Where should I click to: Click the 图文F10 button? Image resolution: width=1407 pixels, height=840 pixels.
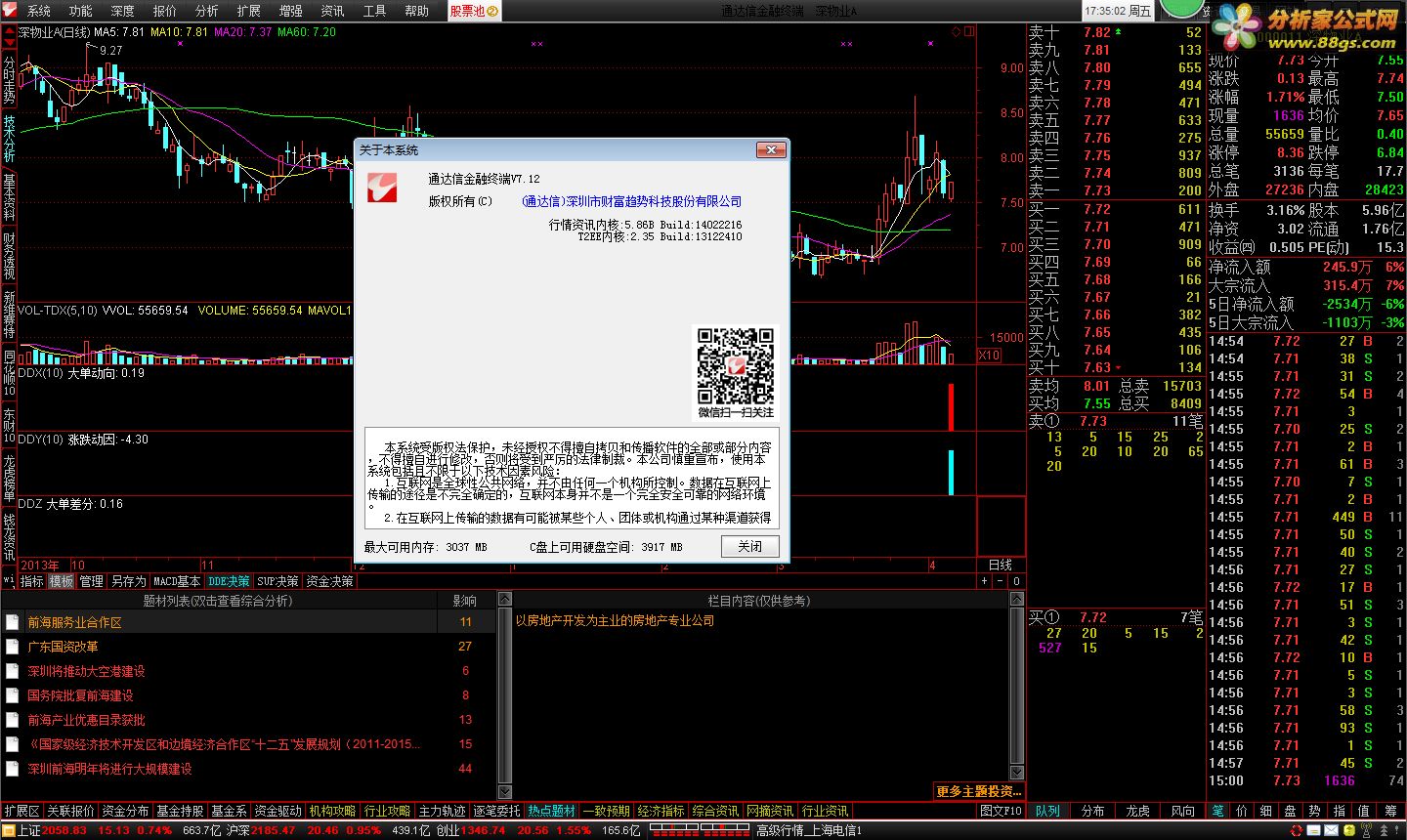(1002, 811)
